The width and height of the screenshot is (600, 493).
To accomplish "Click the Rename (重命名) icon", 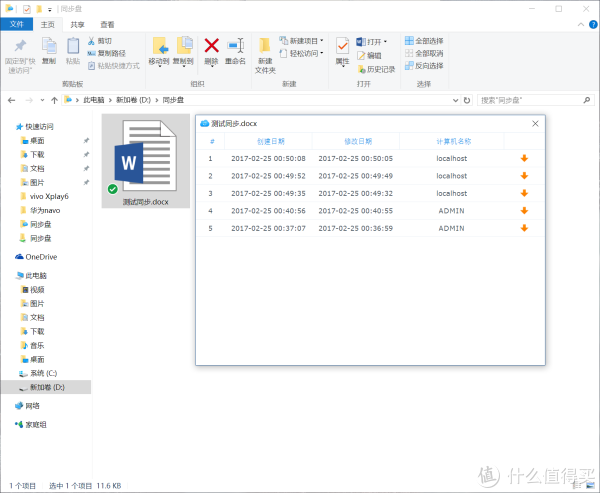I will click(x=235, y=46).
